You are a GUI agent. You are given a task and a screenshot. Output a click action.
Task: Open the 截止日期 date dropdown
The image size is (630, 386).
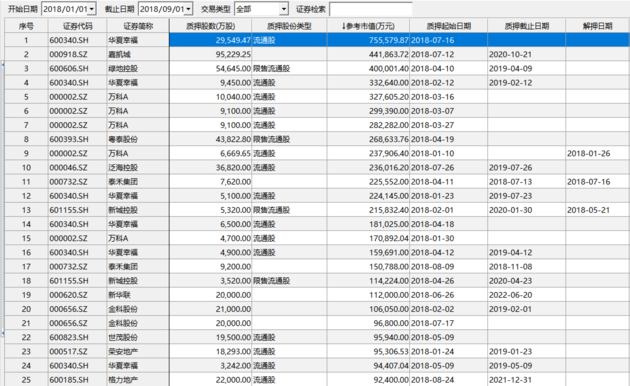tap(188, 9)
